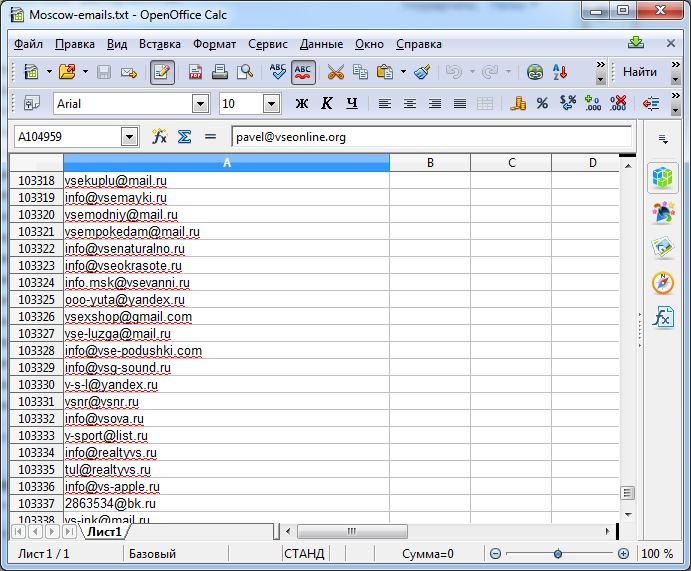This screenshot has width=691, height=571.
Task: Toggle italic К formatting
Action: coord(327,104)
